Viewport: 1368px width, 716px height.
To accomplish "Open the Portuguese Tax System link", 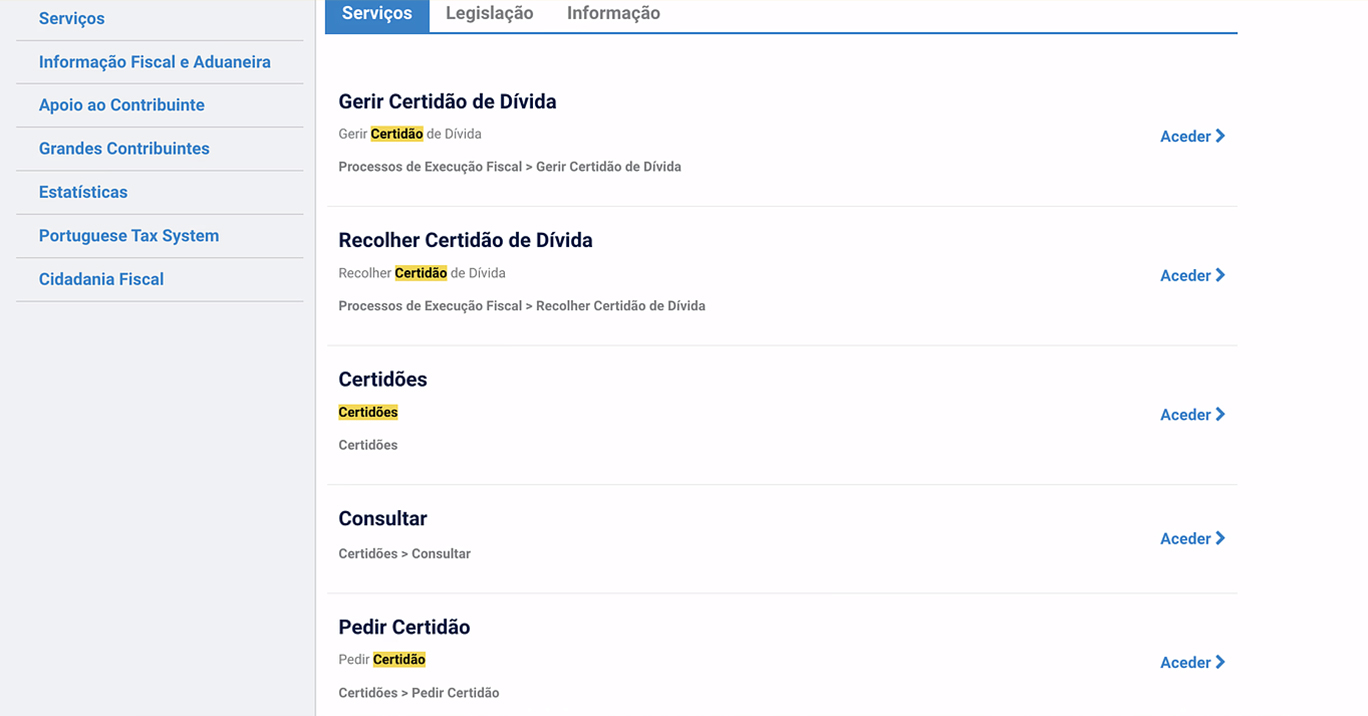I will (x=129, y=236).
